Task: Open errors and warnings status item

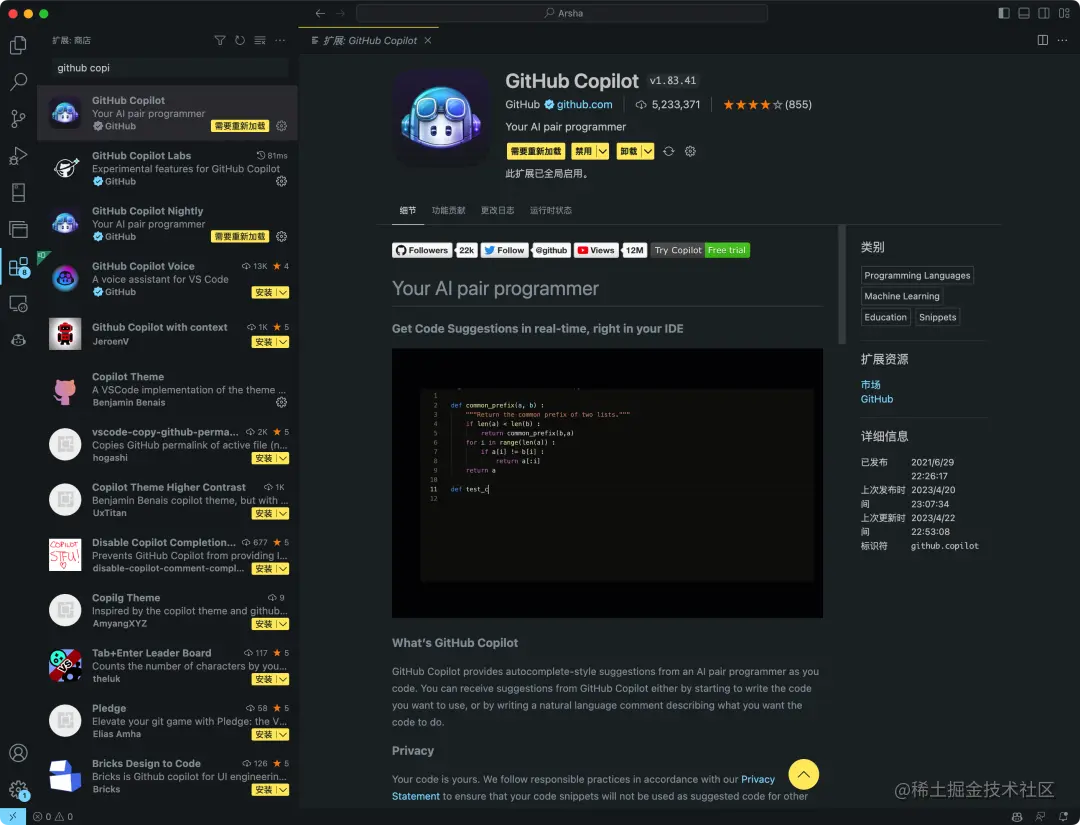Action: [53, 817]
